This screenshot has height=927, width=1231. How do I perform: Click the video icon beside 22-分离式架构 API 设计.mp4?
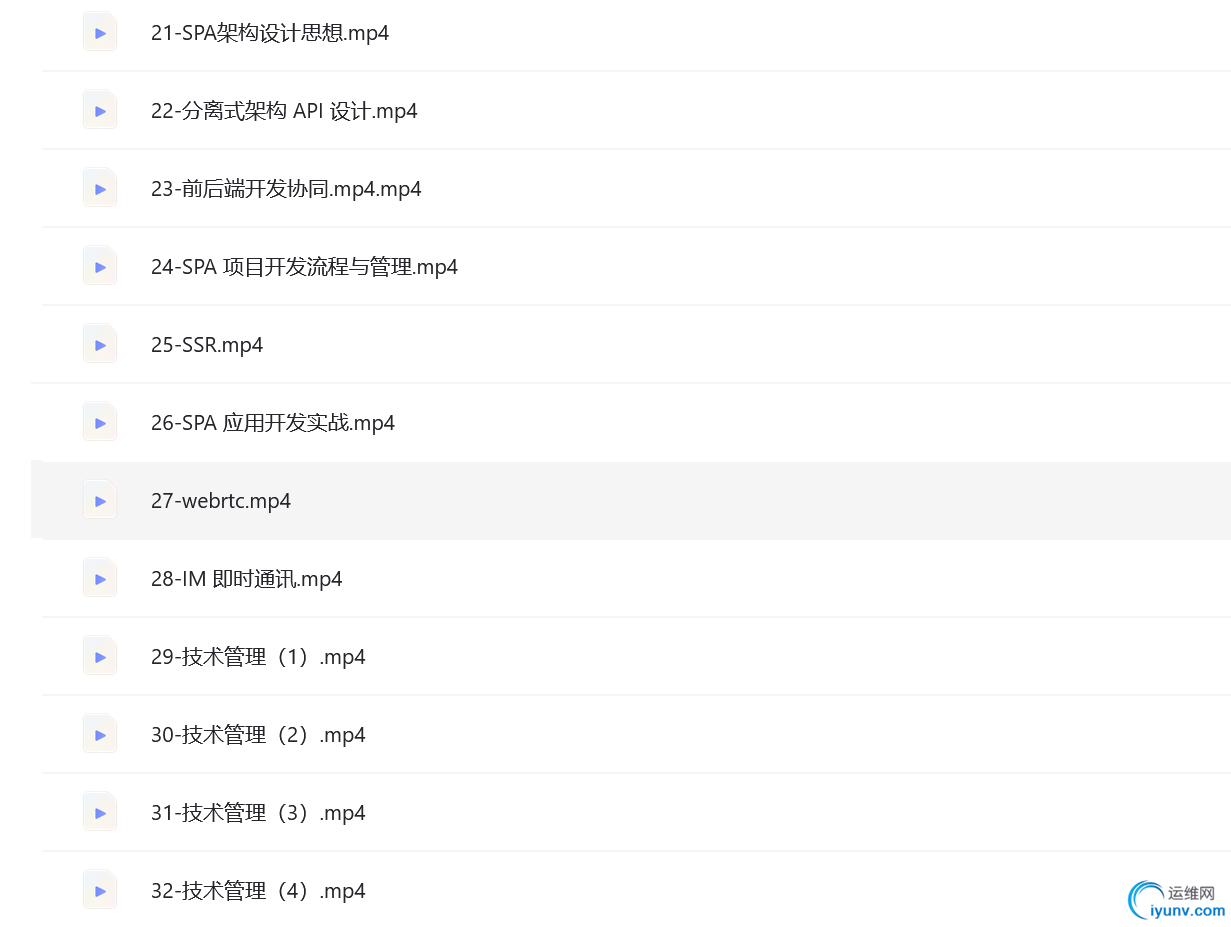[x=100, y=111]
